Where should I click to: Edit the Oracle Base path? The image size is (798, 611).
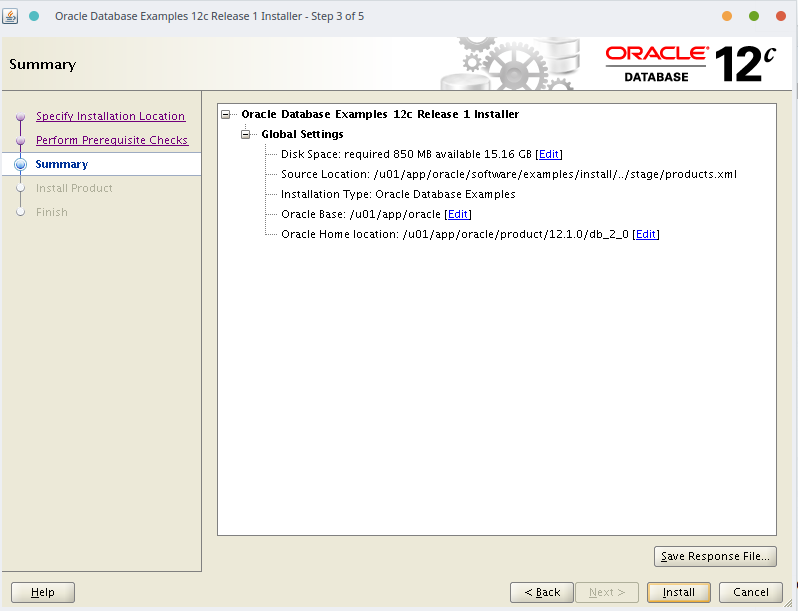tap(458, 214)
